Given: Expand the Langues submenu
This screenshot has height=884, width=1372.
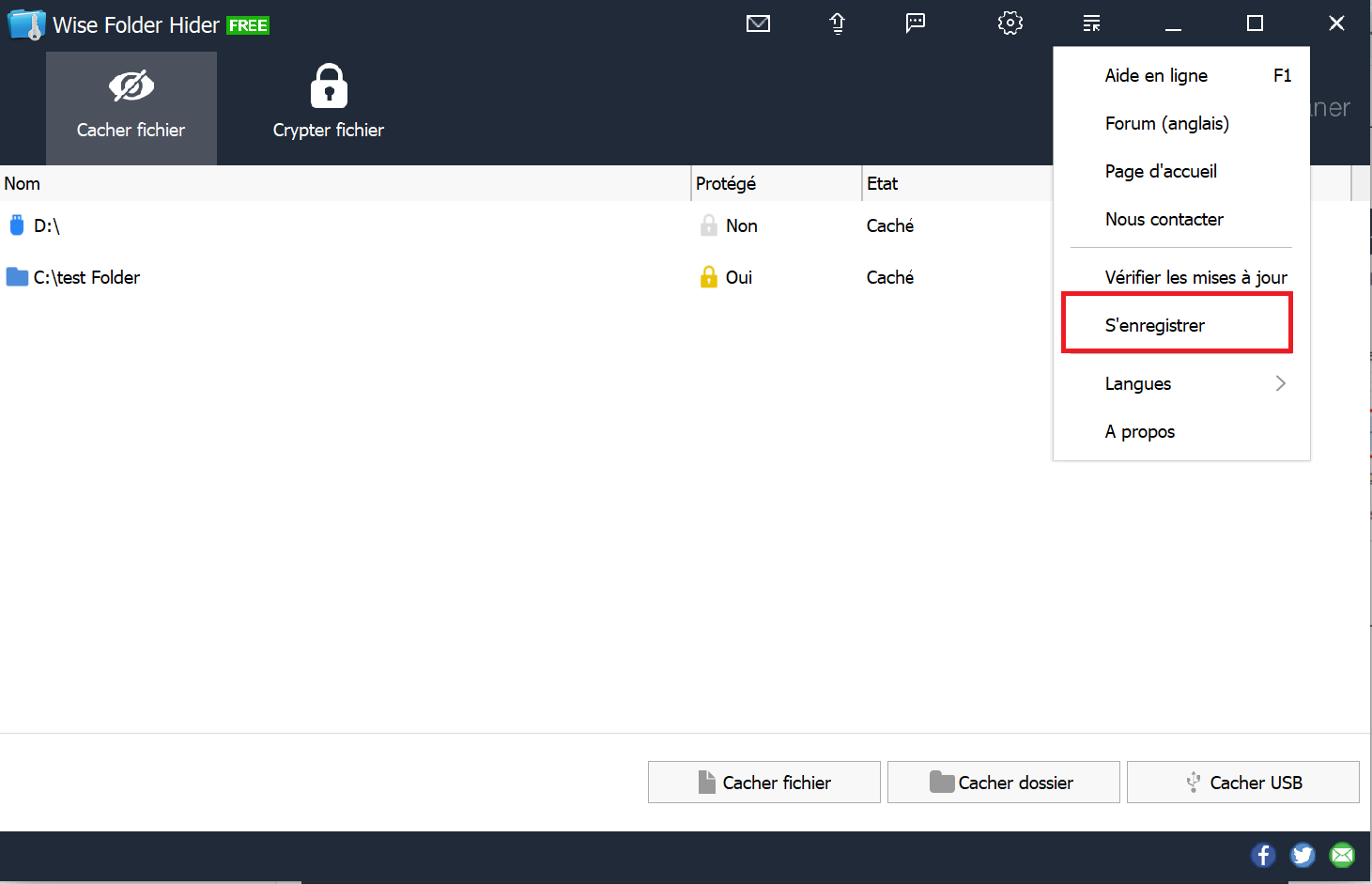Looking at the screenshot, I should click(1181, 383).
